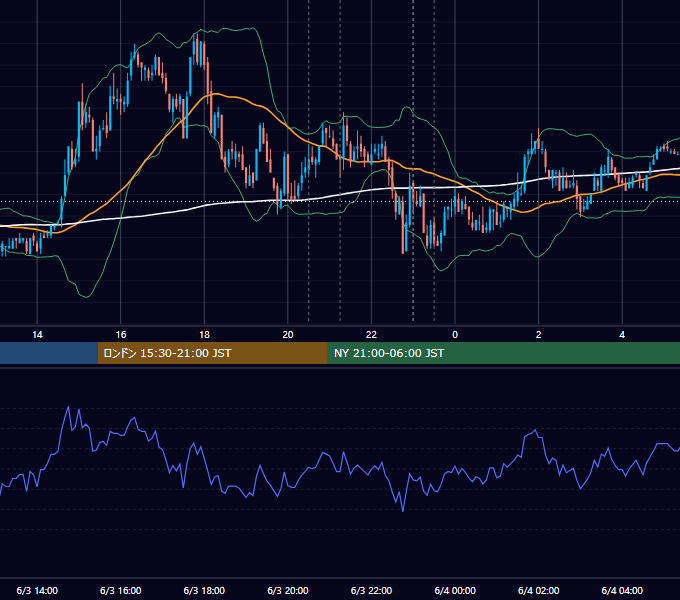Click the London session bar 15:30-21:00 JST

(212, 353)
